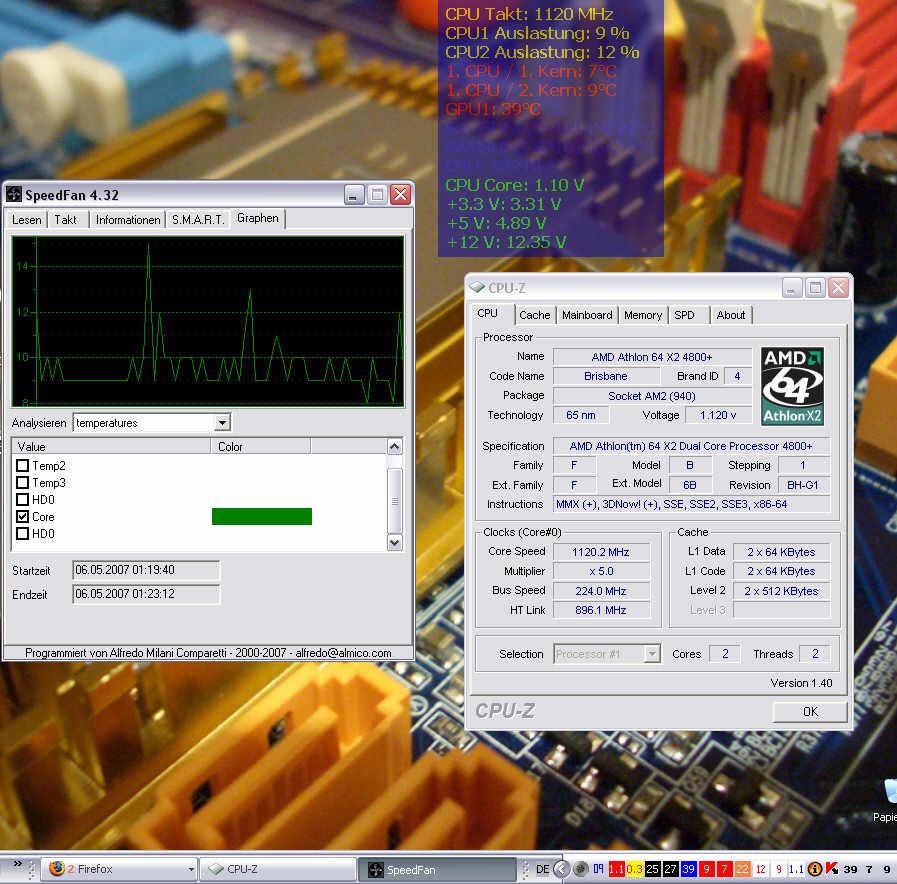Open the Processor #1 selection dropdown in CPU-Z
Screen dimensions: 897x884
point(652,653)
